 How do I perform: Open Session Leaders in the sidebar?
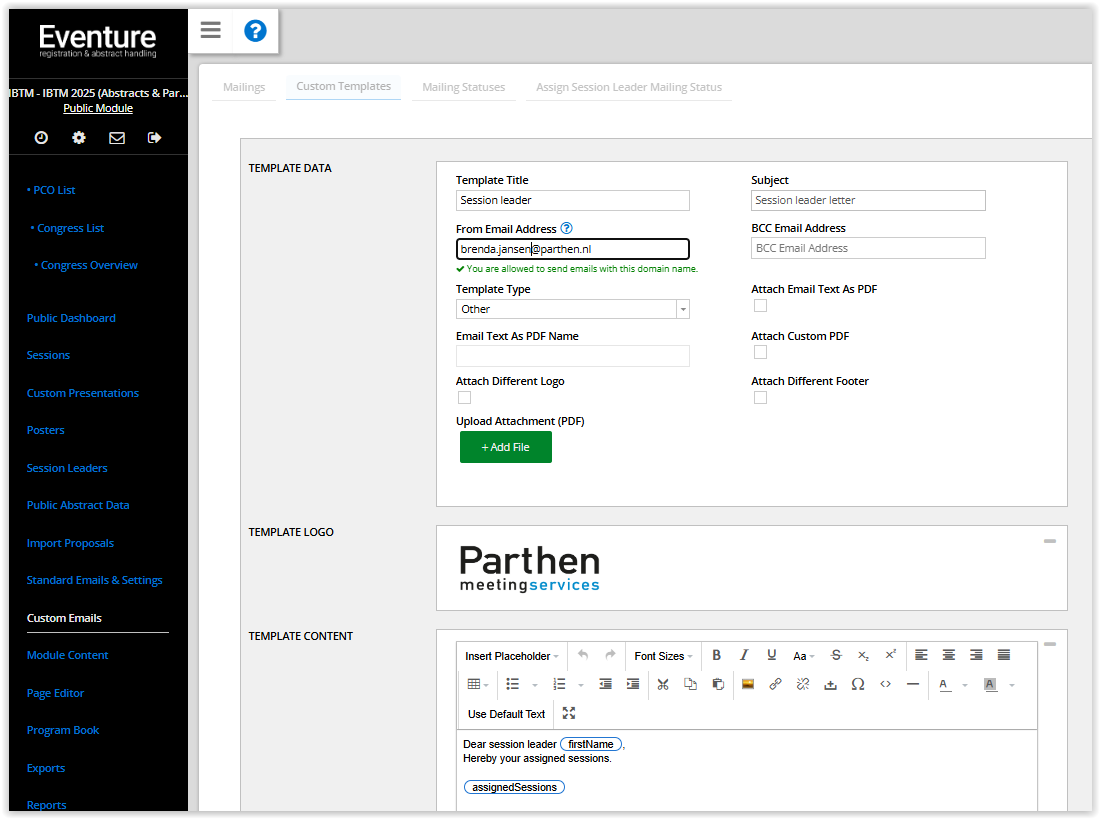pyautogui.click(x=67, y=468)
